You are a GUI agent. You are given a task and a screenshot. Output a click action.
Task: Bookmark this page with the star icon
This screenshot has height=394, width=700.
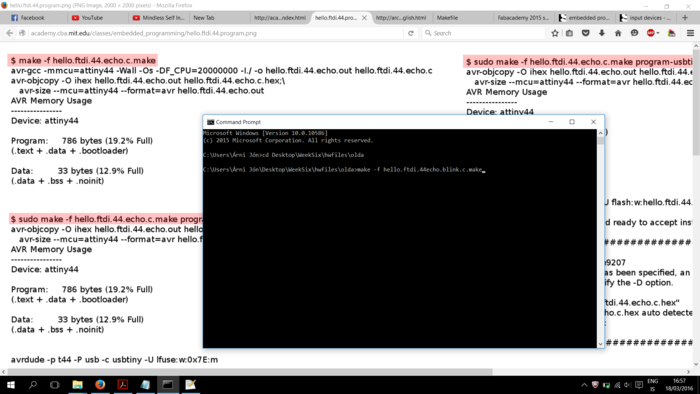(x=555, y=33)
